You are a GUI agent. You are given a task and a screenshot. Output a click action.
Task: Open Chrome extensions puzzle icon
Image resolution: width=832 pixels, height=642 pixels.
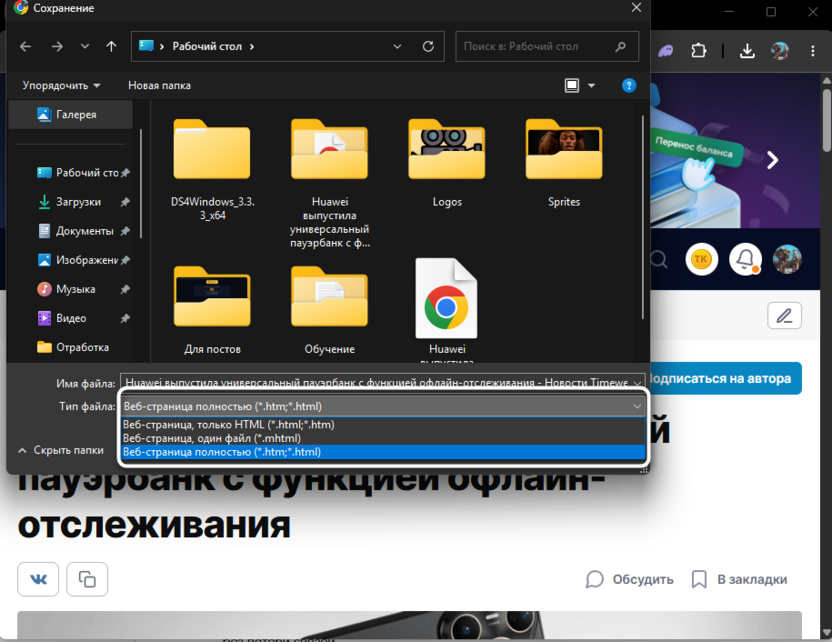click(x=699, y=51)
